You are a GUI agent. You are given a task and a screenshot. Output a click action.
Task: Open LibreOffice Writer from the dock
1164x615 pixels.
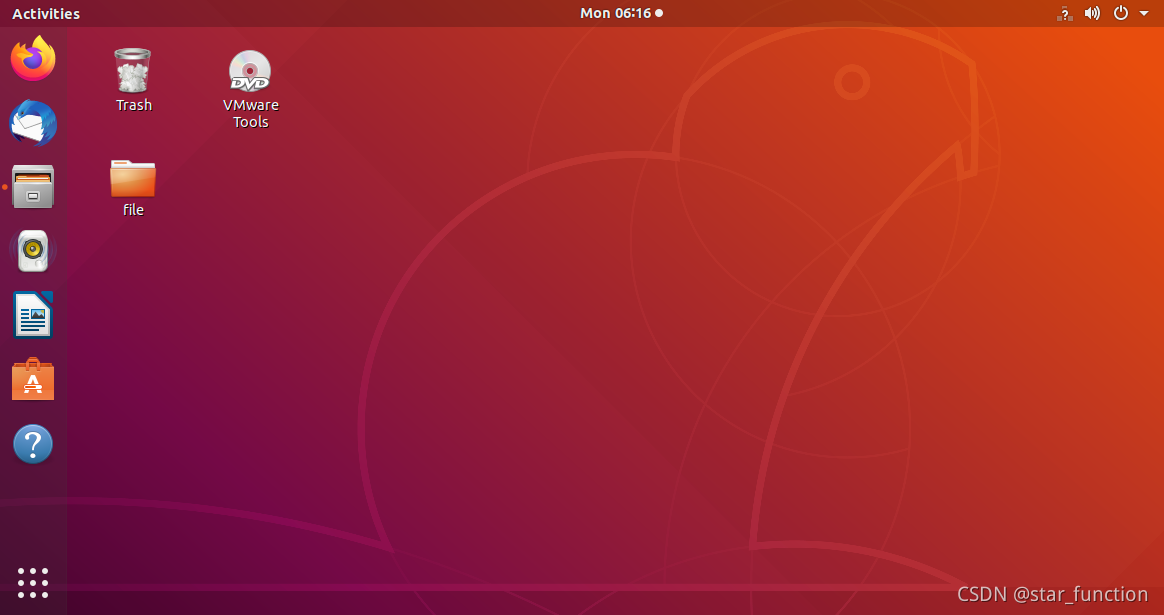(33, 315)
